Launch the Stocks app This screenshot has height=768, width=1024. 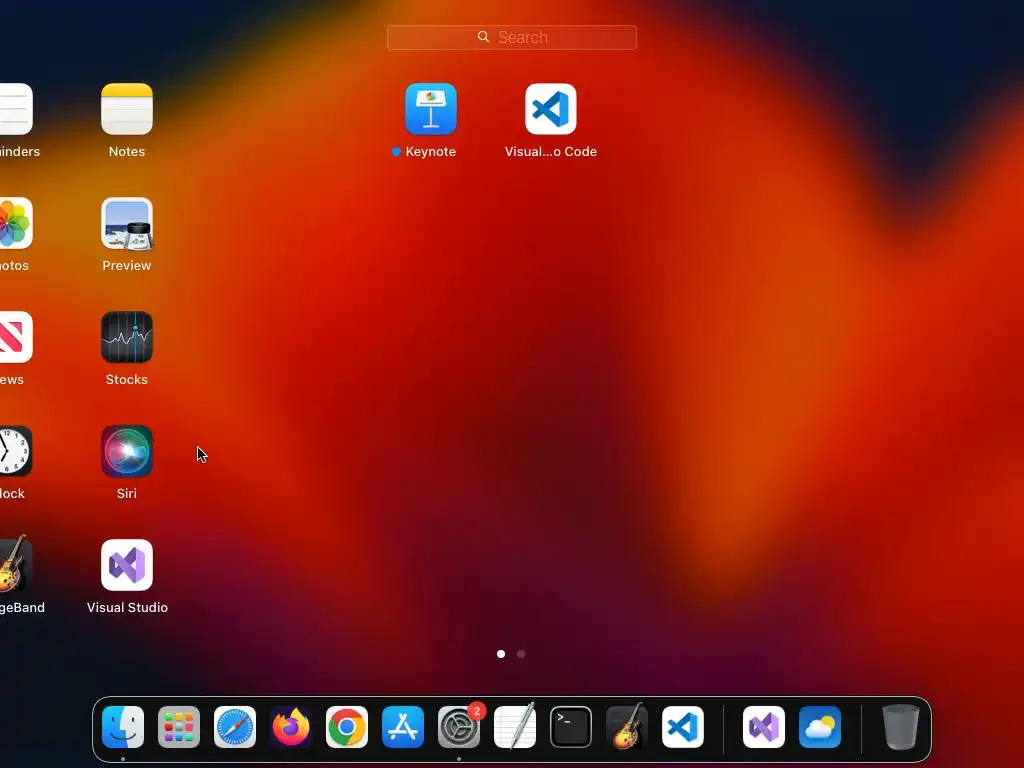click(127, 337)
